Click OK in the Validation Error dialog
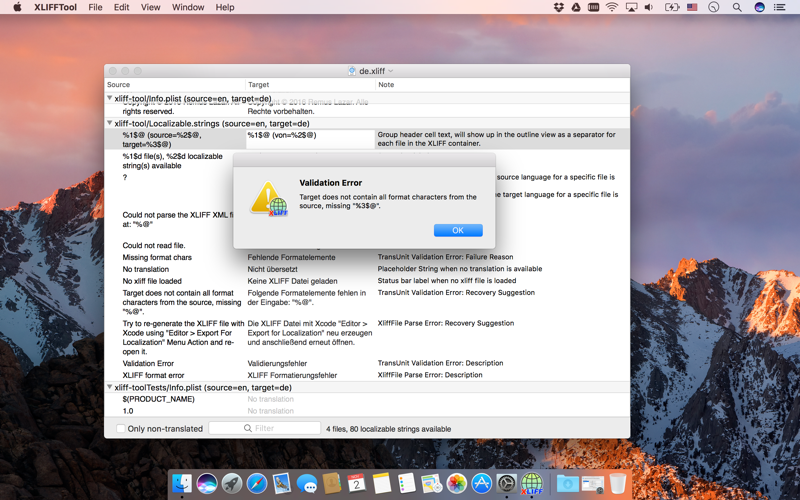This screenshot has width=800, height=500. [x=458, y=230]
